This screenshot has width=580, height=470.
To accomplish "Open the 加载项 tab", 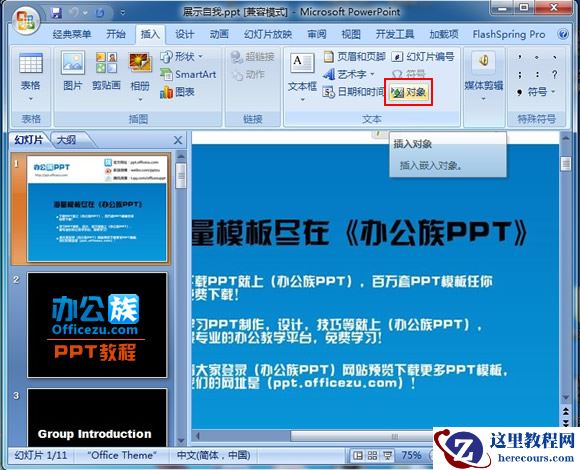I will click(444, 34).
